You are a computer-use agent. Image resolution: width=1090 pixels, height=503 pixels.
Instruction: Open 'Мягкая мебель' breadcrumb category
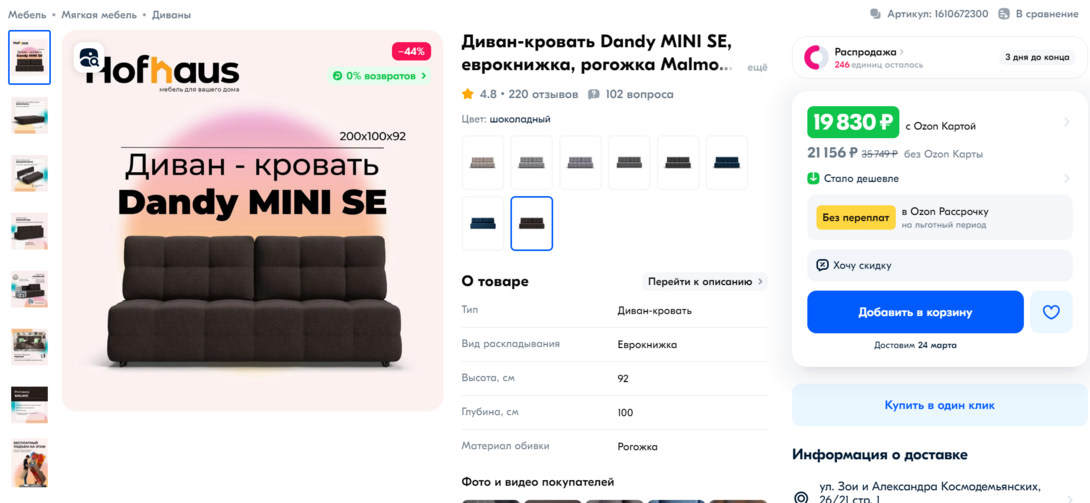[100, 15]
